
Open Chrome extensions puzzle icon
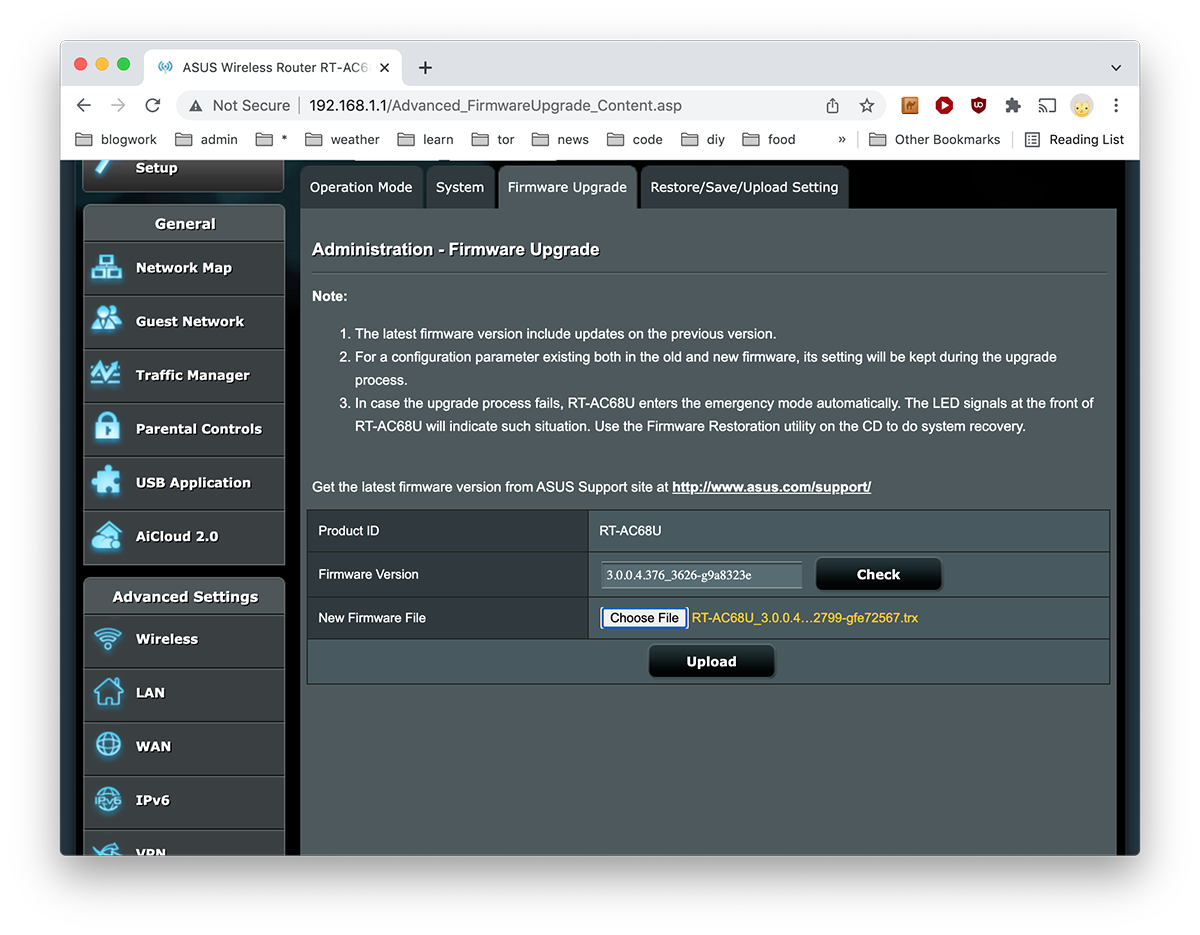[x=1012, y=105]
